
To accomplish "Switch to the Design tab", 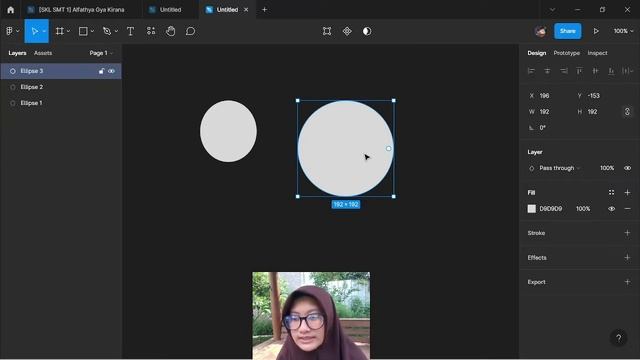I will [x=536, y=53].
